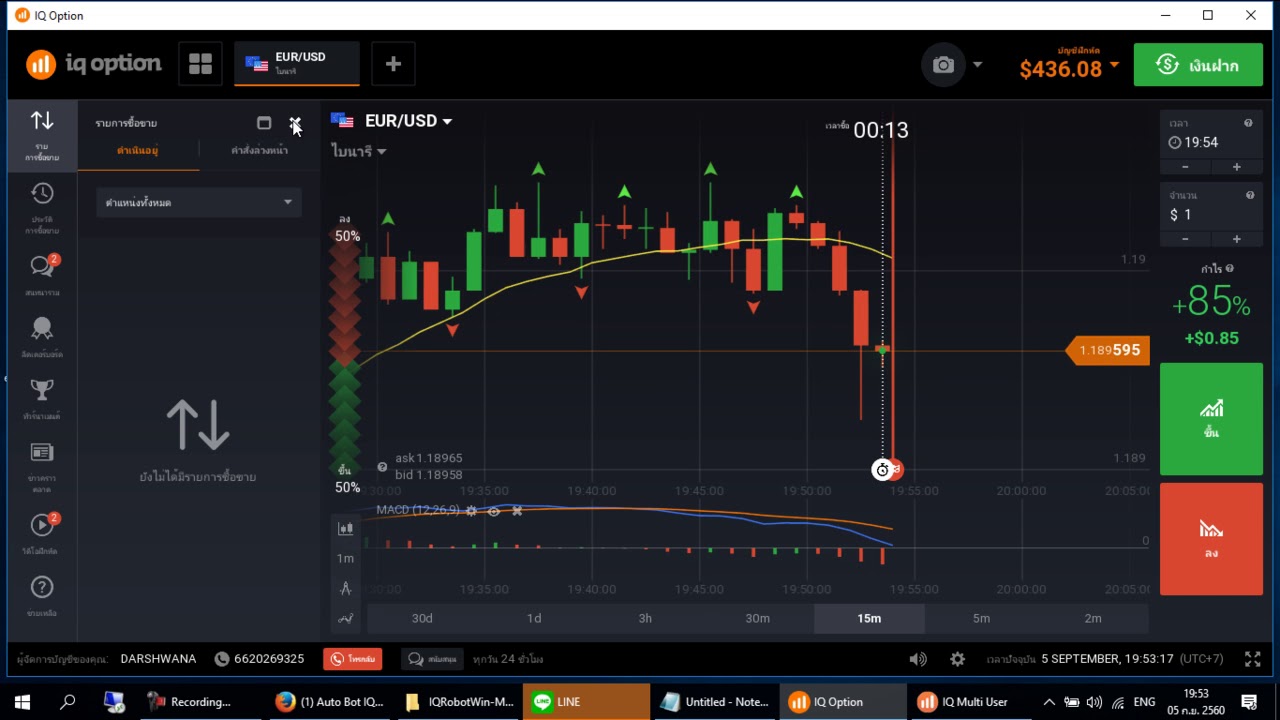Image resolution: width=1280 pixels, height=720 pixels.
Task: Toggle sound speaker icon
Action: click(918, 659)
